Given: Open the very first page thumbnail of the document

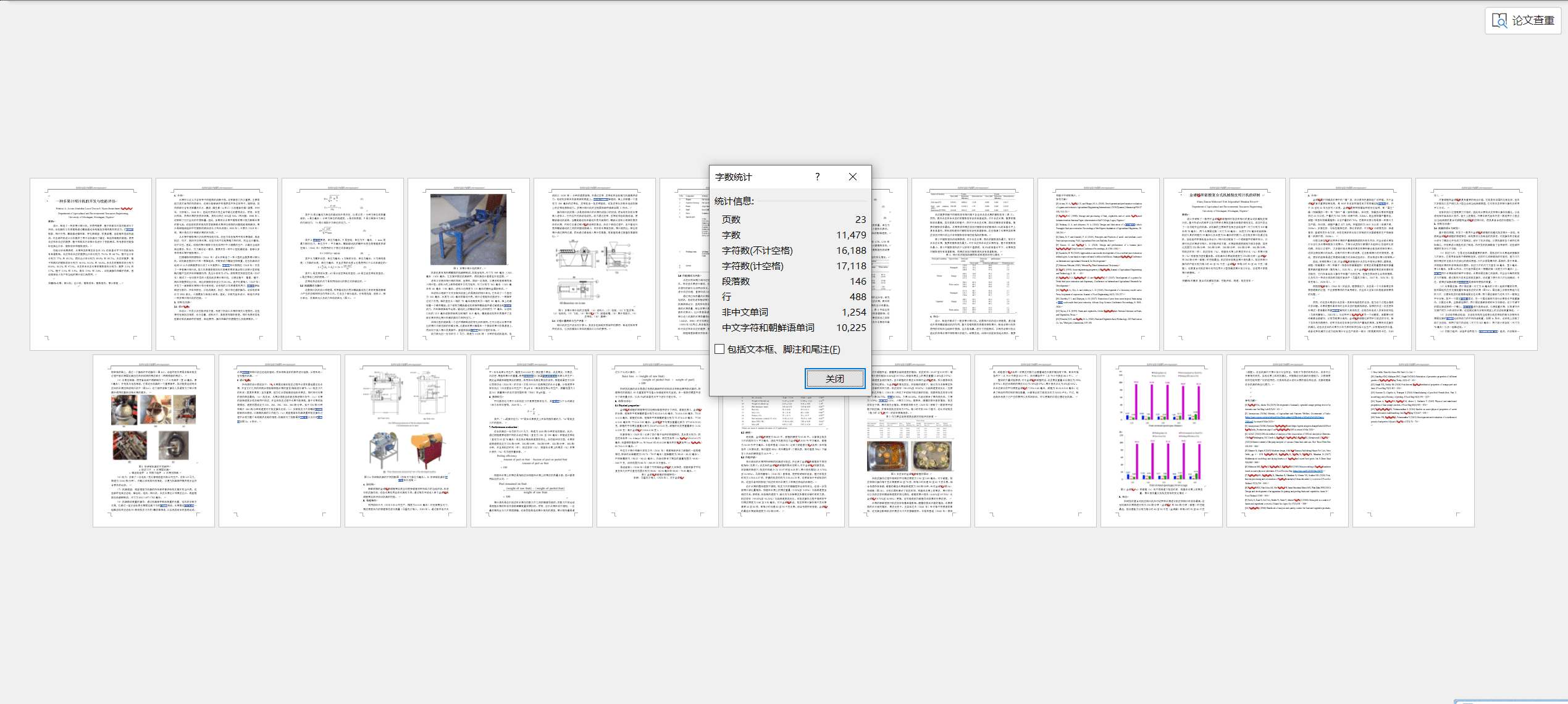Looking at the screenshot, I should pos(91,264).
